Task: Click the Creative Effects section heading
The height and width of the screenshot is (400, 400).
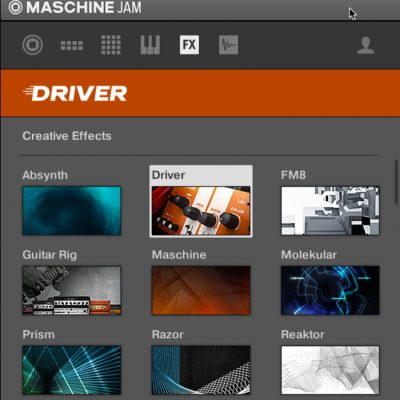Action: 67,136
